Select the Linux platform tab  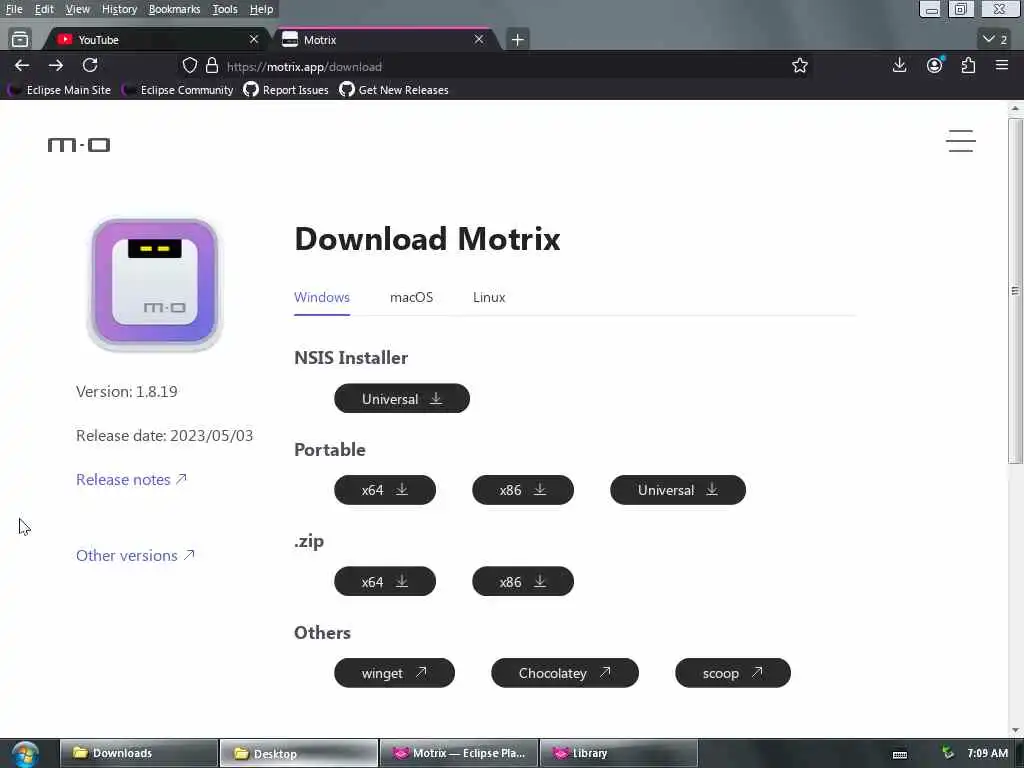489,297
